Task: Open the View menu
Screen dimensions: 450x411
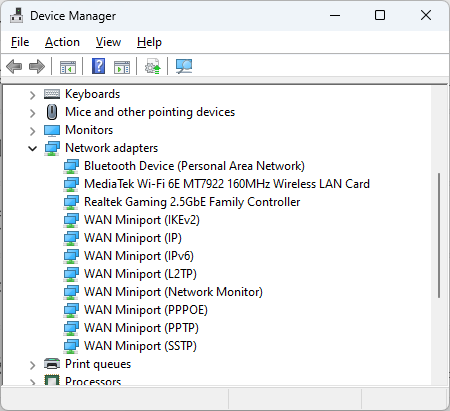Action: [108, 42]
